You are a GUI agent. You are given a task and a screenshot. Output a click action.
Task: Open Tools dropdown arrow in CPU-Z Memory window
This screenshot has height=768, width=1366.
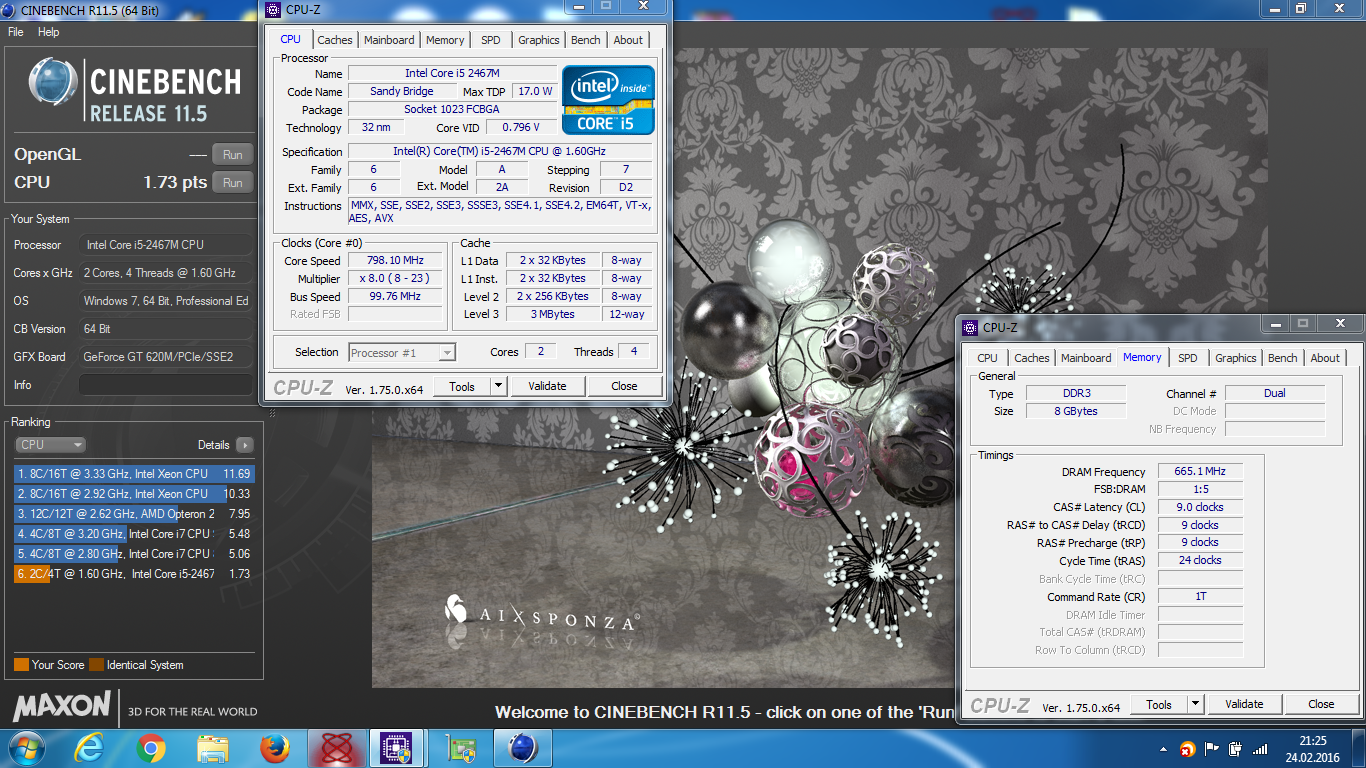click(x=1196, y=704)
